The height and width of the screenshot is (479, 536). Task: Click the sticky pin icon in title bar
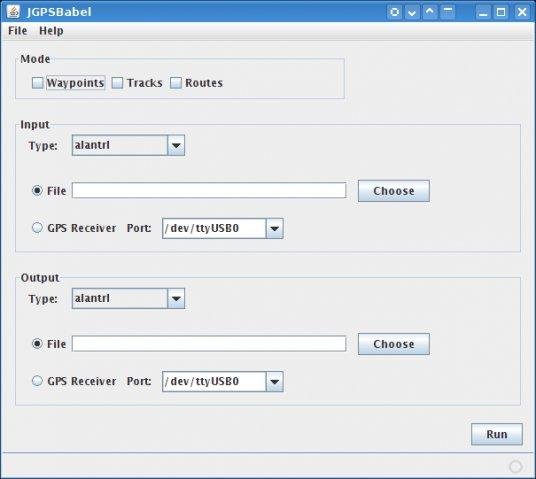(x=394, y=12)
